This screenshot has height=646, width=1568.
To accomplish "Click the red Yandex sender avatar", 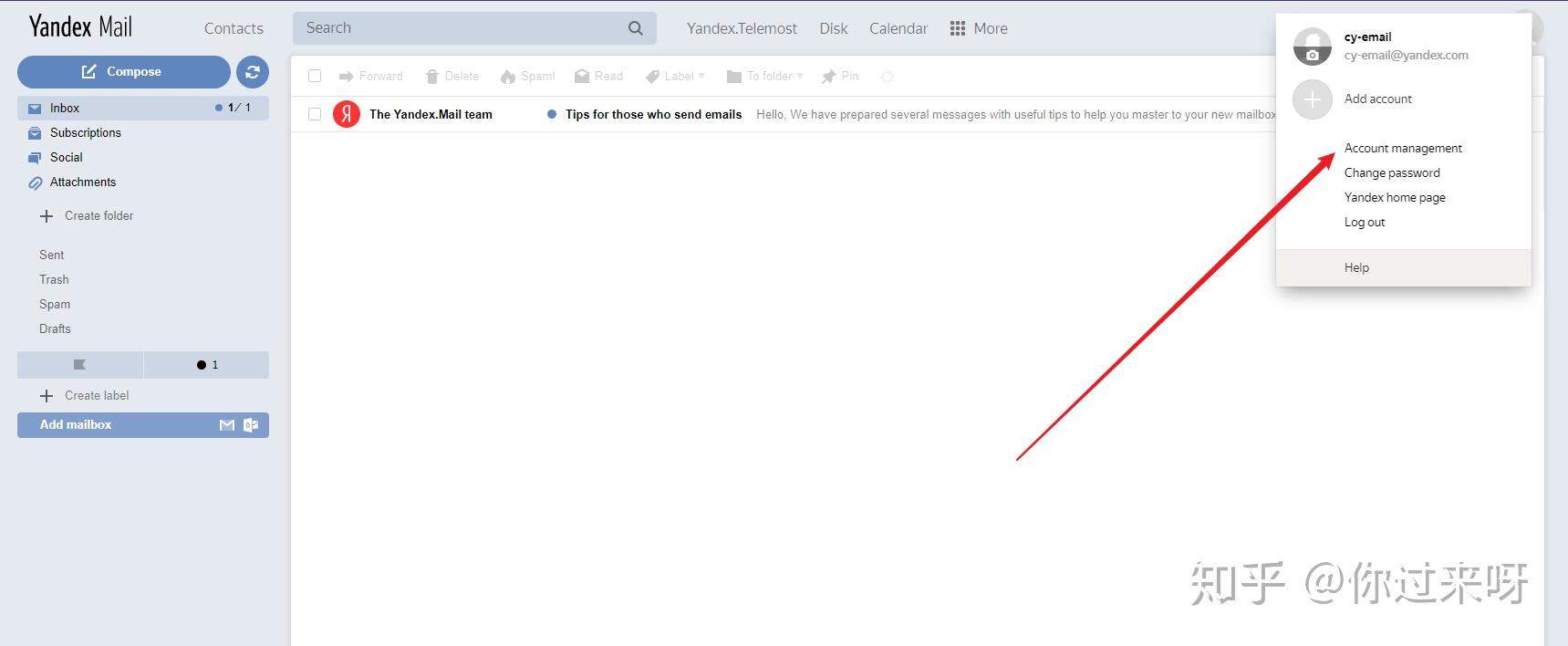I will (x=347, y=114).
